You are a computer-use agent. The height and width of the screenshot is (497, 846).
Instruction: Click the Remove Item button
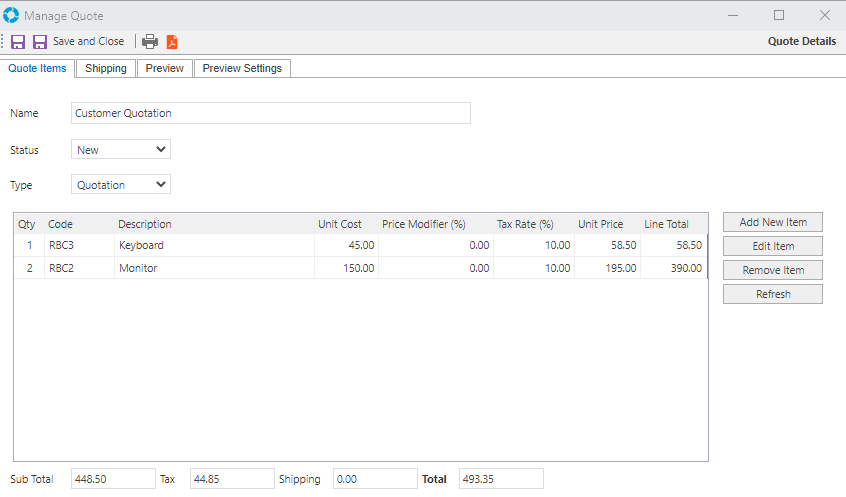pos(773,270)
